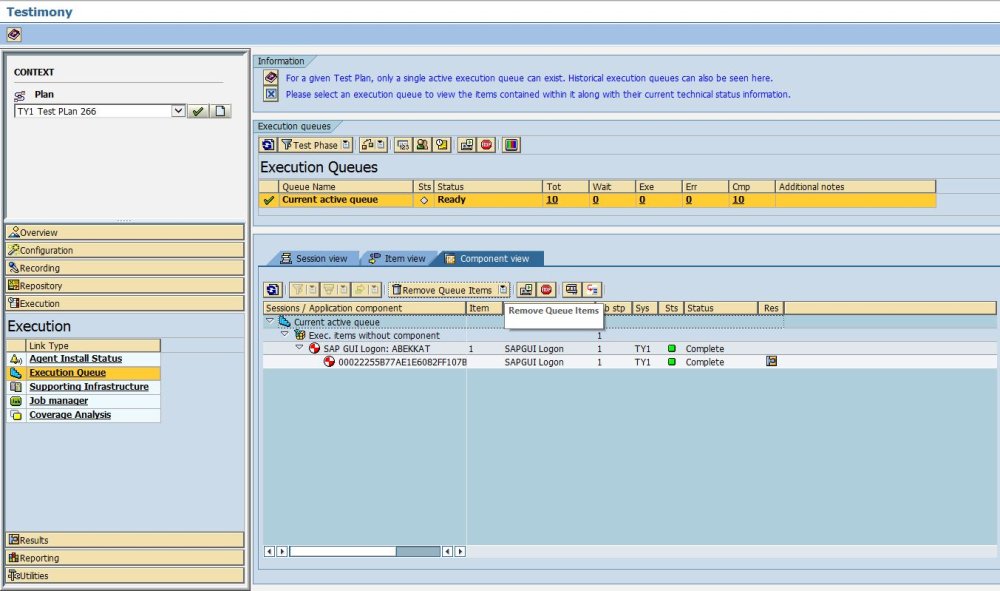
Task: Open the Overview navigation section
Action: 125,232
